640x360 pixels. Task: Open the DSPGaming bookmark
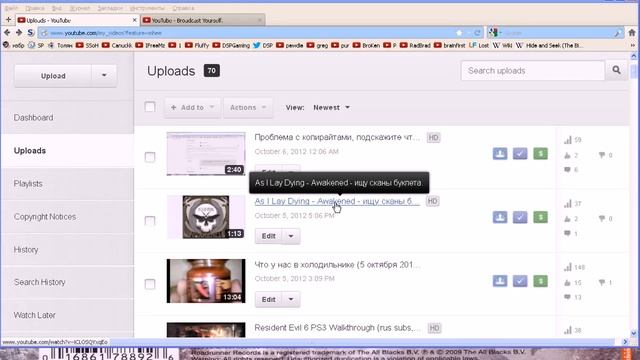point(231,45)
